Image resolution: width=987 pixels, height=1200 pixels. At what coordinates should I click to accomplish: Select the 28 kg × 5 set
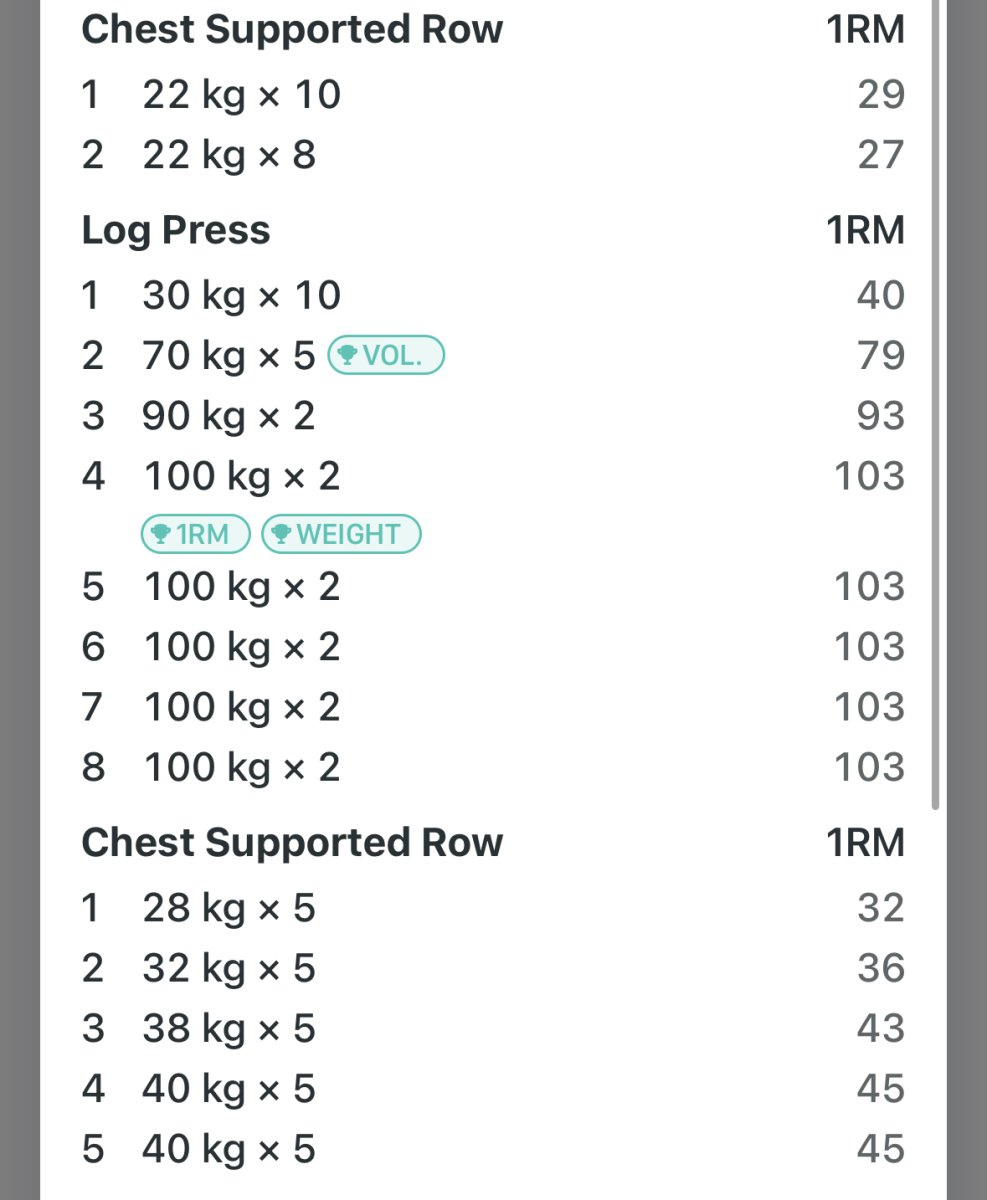click(x=229, y=908)
